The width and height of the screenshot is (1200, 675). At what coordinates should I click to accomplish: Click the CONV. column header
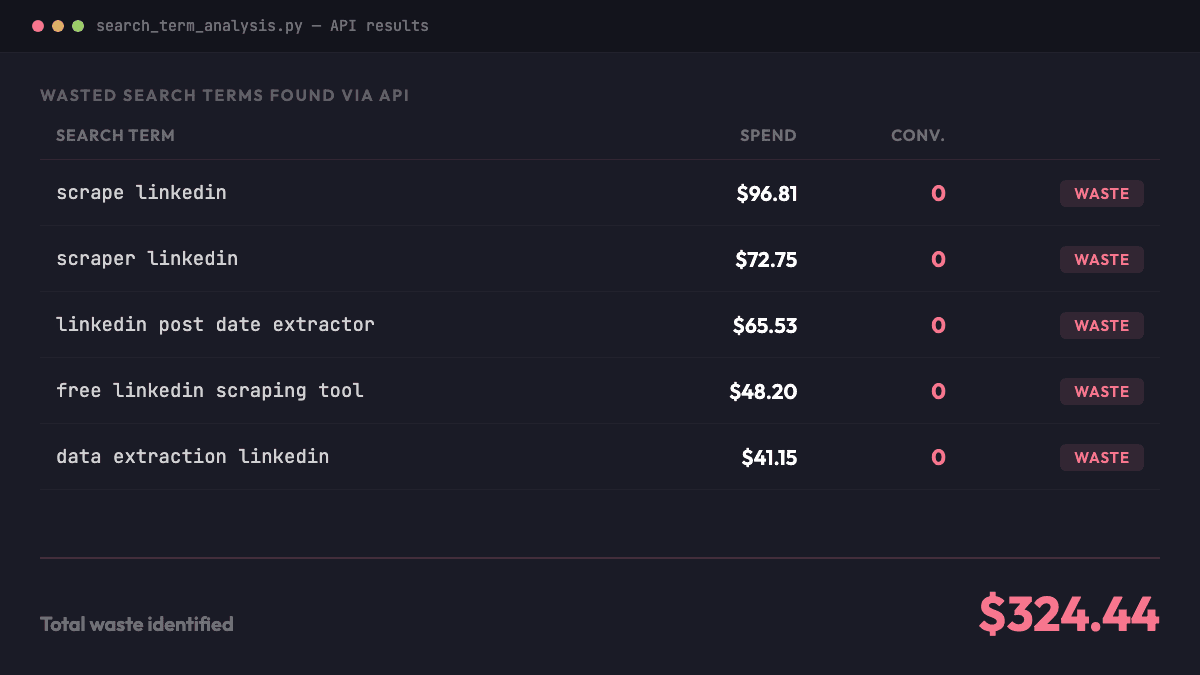pyautogui.click(x=917, y=136)
